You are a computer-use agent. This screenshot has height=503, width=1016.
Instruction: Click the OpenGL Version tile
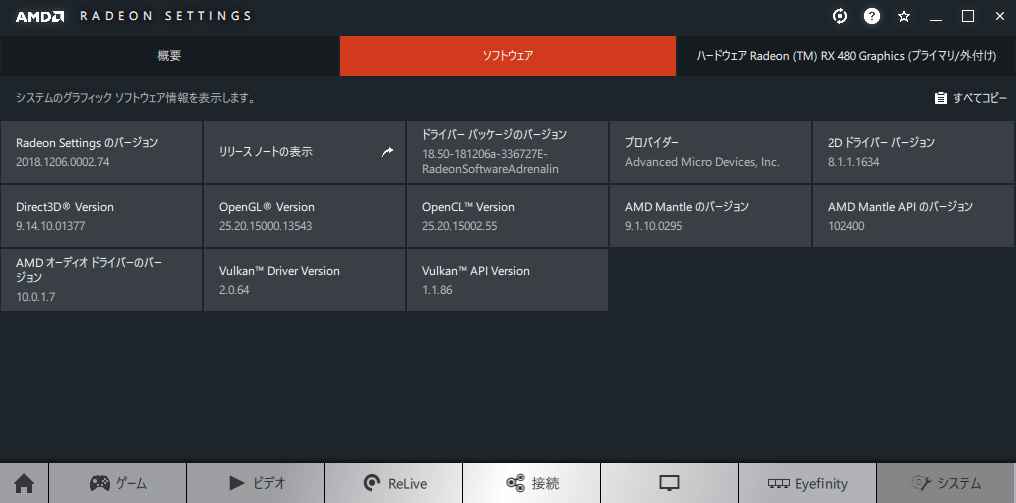pyautogui.click(x=304, y=216)
